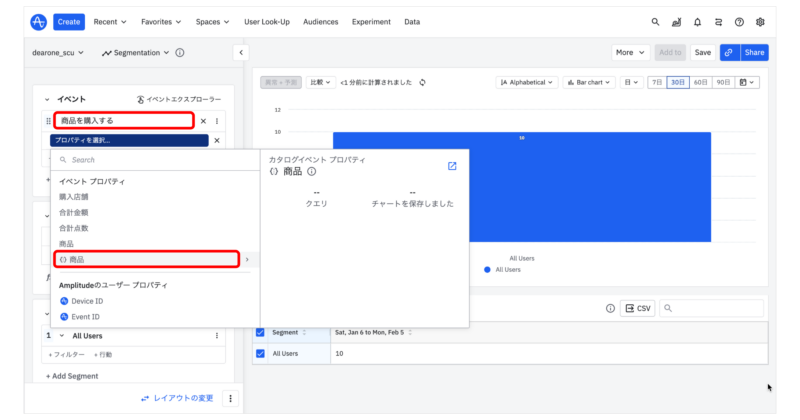Click the refresh icon beside computed time
Image resolution: width=800 pixels, height=420 pixels.
423,82
